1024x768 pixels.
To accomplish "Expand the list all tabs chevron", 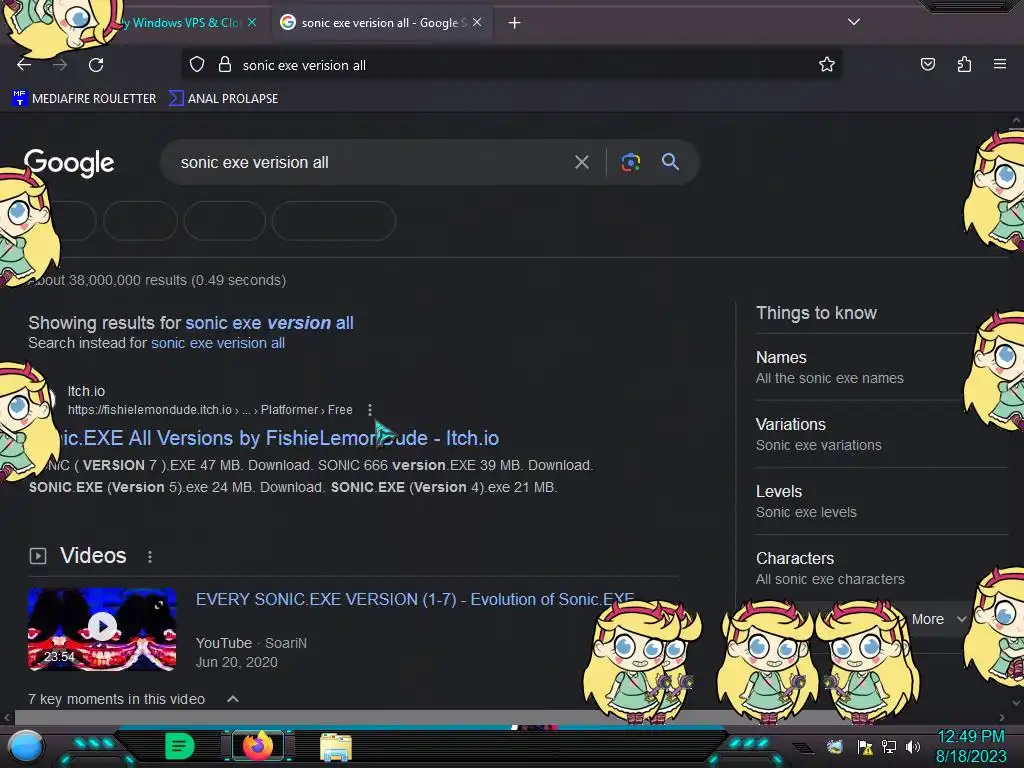I will [x=854, y=22].
